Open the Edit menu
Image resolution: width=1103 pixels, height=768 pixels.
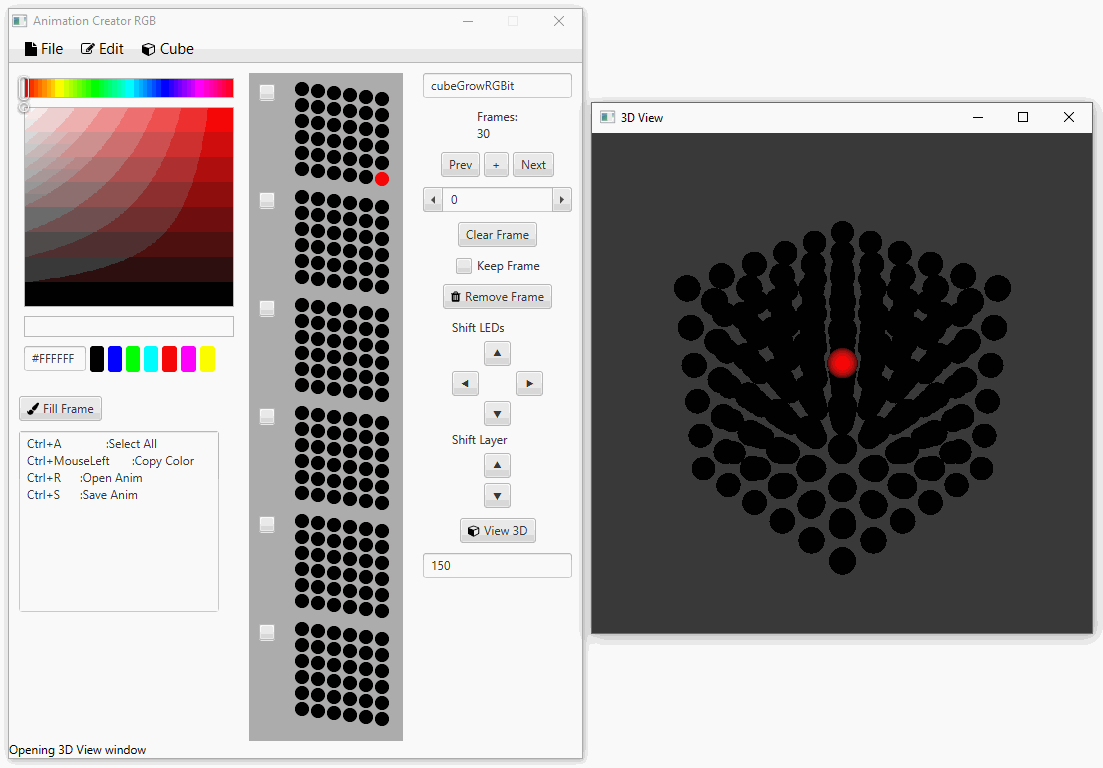[x=102, y=49]
